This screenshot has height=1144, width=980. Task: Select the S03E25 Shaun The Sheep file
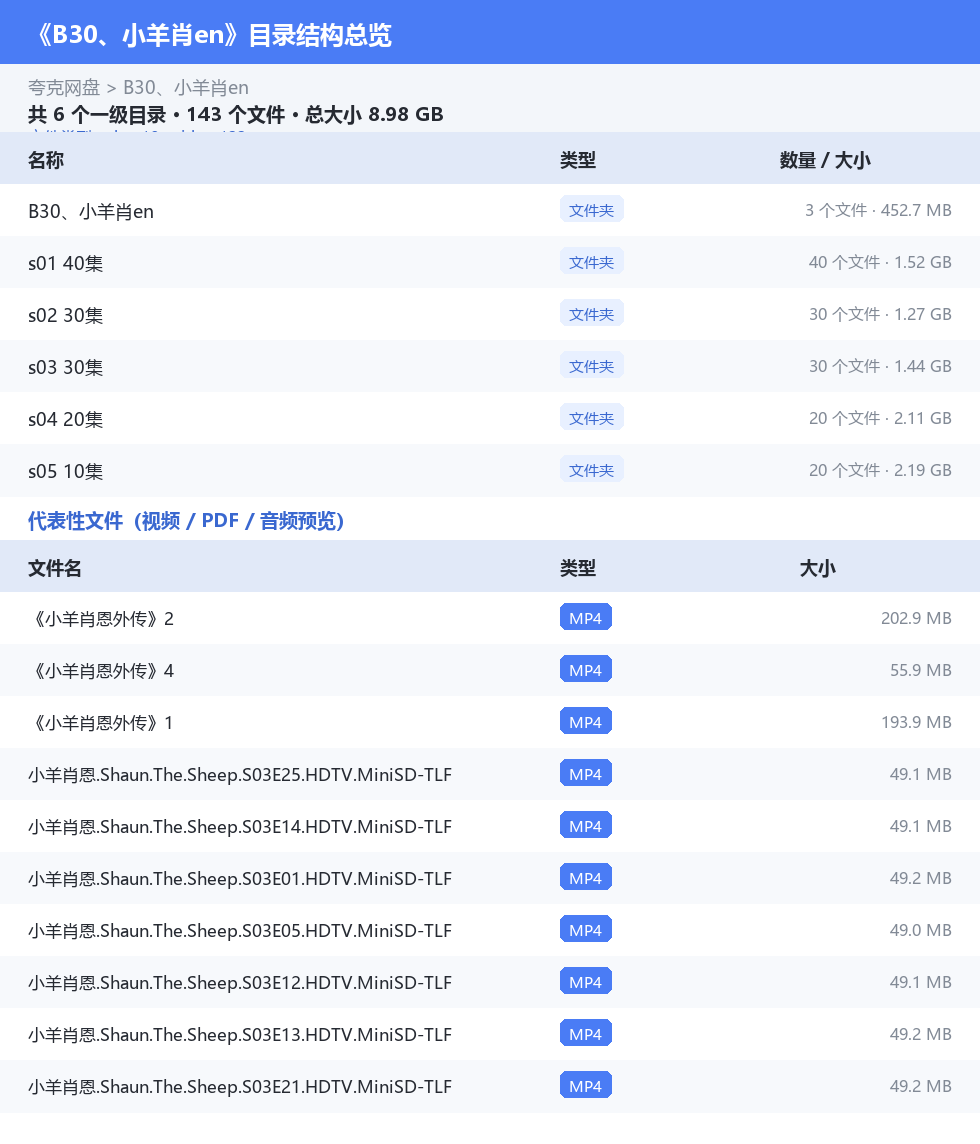[x=490, y=774]
